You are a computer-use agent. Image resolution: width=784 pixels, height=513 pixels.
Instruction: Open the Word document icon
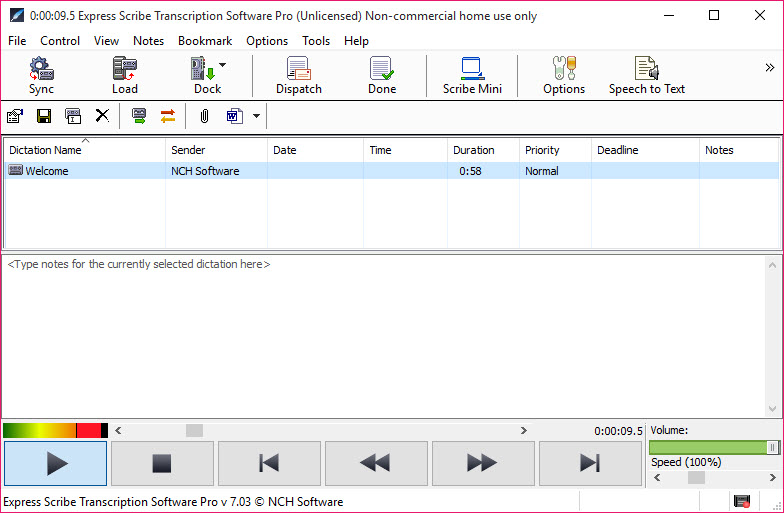[x=234, y=116]
